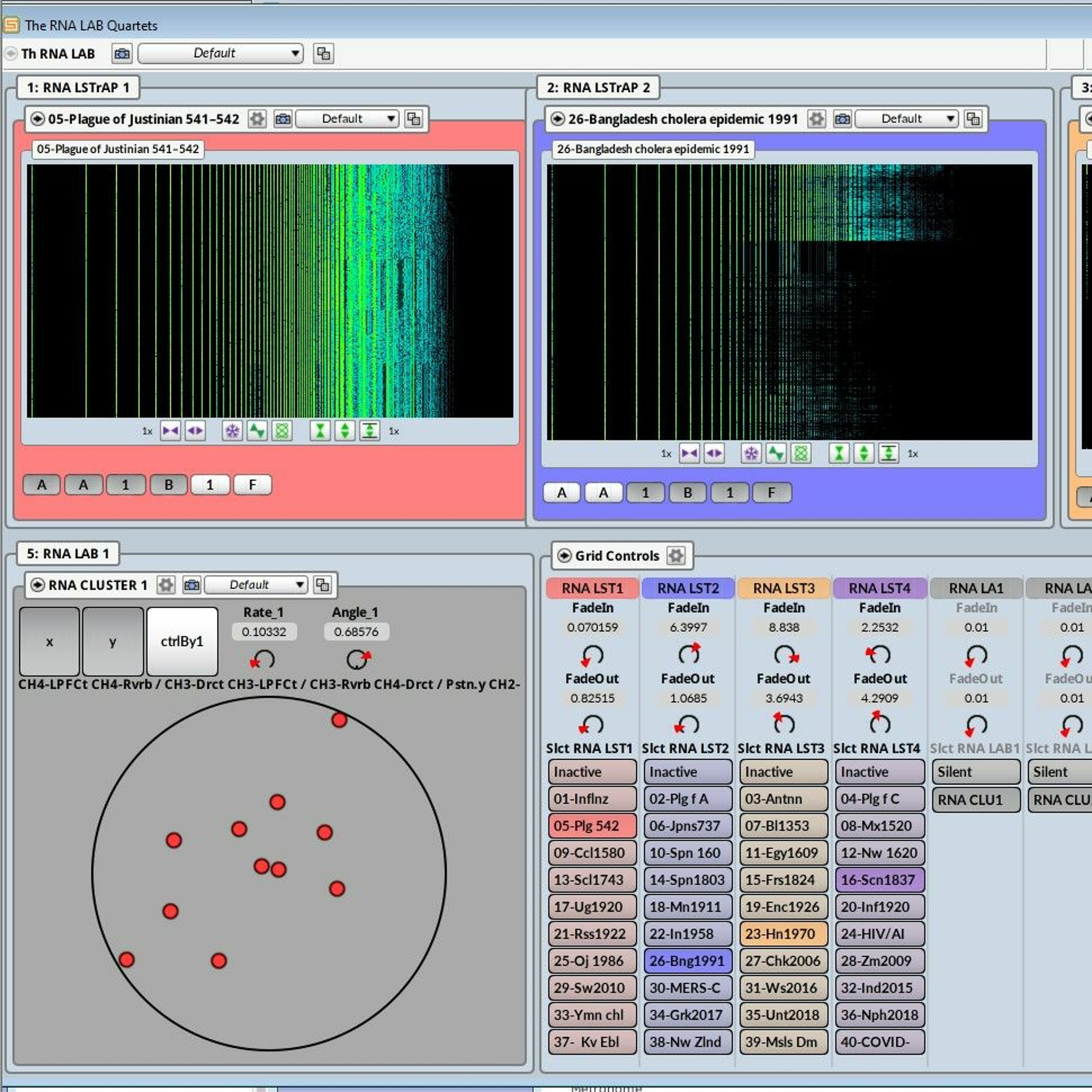
Task: Select 05-Plg 542 in RNA LST1 list
Action: coord(592,826)
